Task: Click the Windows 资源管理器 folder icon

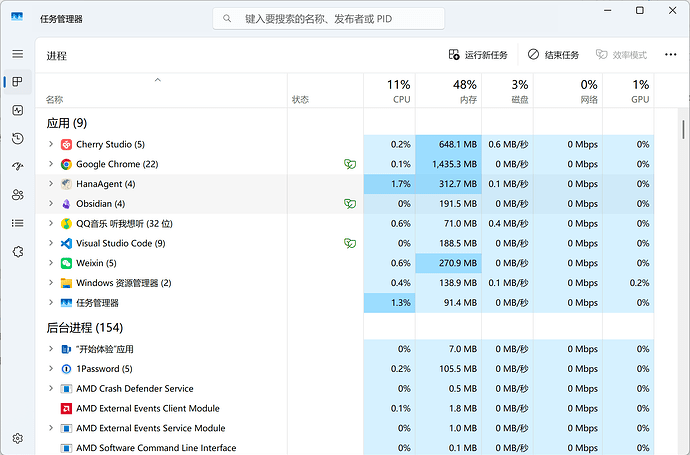Action: tap(66, 283)
